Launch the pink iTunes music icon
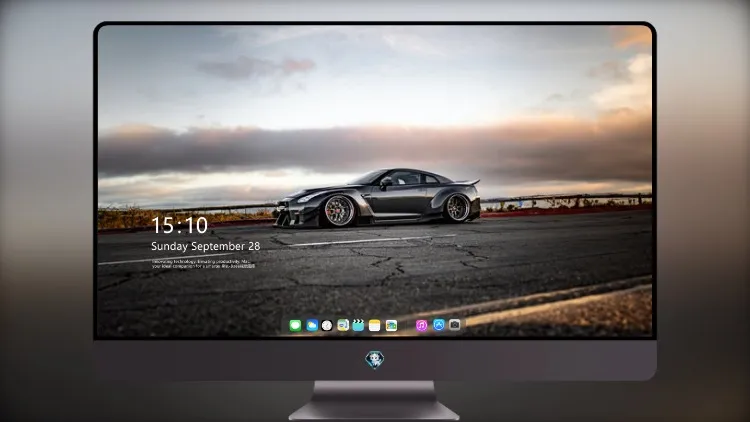750x422 pixels. click(x=421, y=325)
